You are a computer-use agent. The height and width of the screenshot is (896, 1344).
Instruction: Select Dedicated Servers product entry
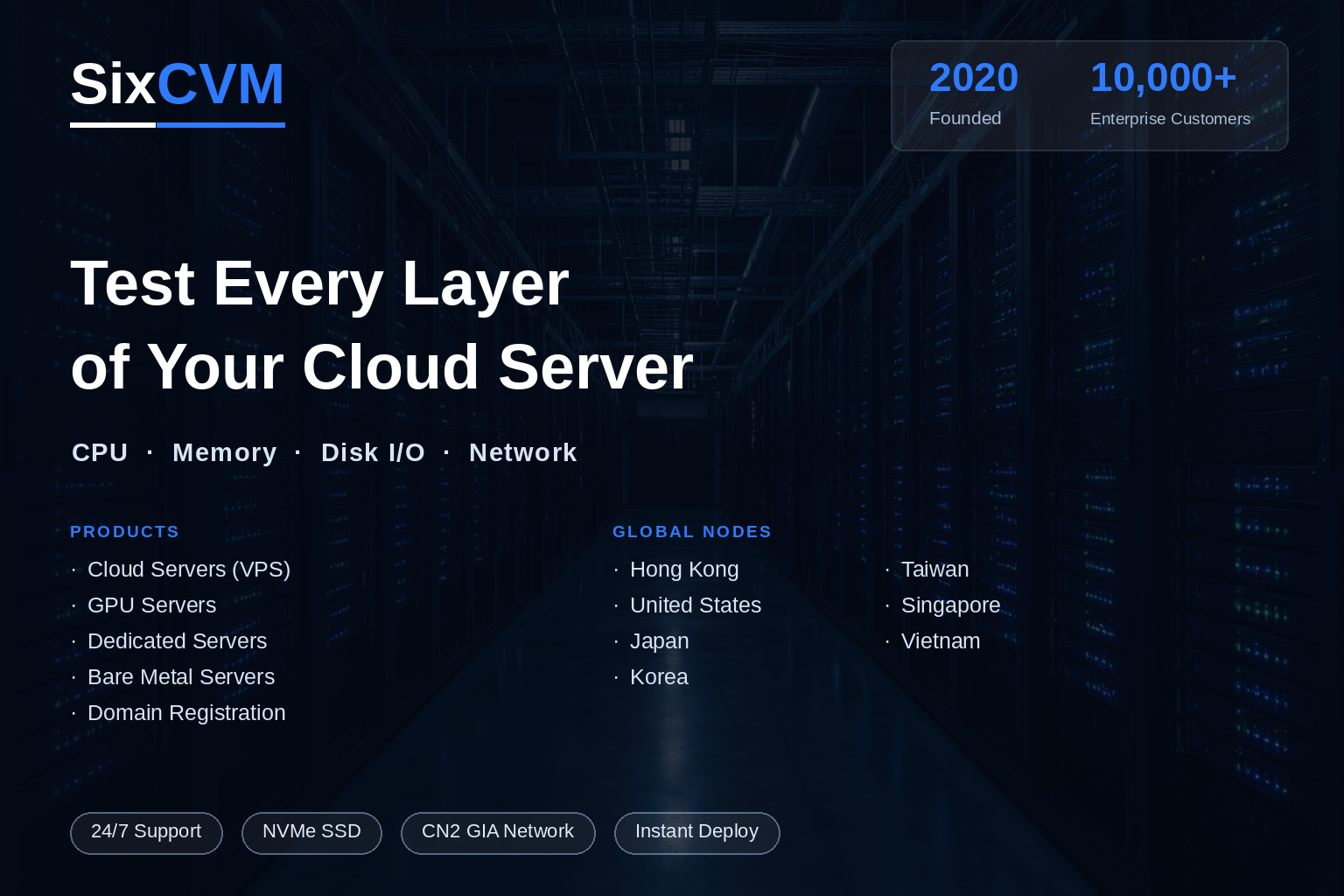pos(177,641)
